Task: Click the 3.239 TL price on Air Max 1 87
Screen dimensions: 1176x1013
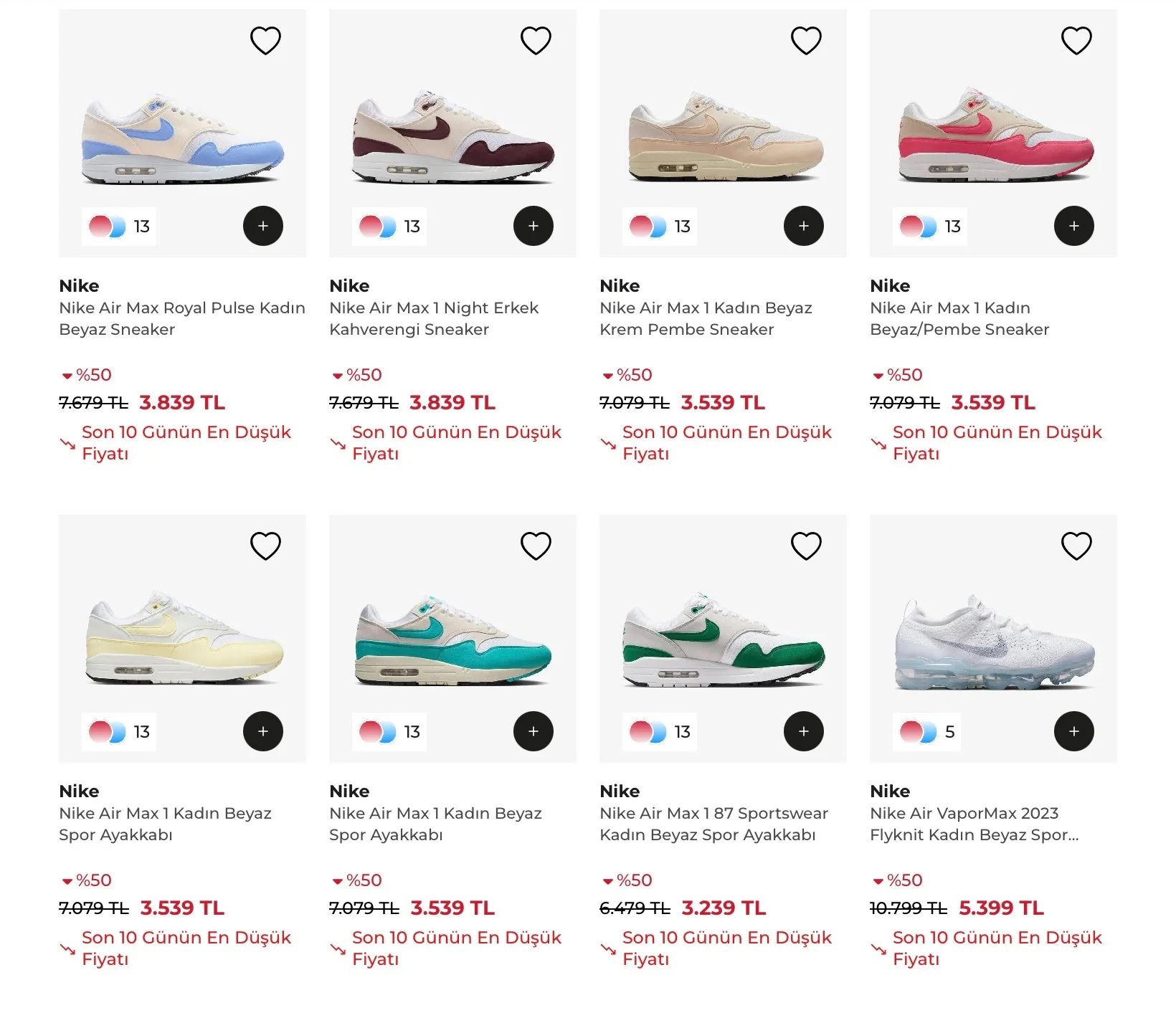Action: (723, 908)
